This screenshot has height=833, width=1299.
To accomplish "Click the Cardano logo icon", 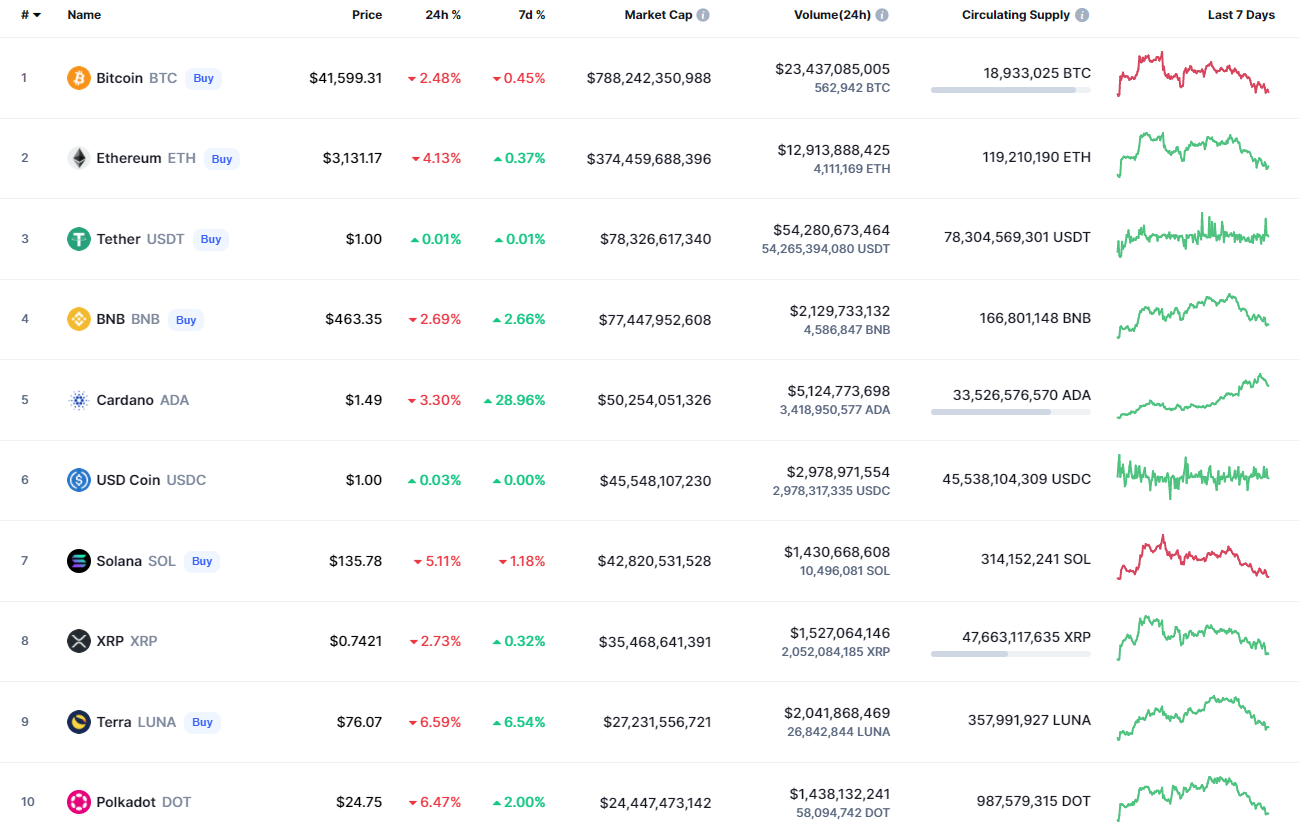I will tap(78, 400).
